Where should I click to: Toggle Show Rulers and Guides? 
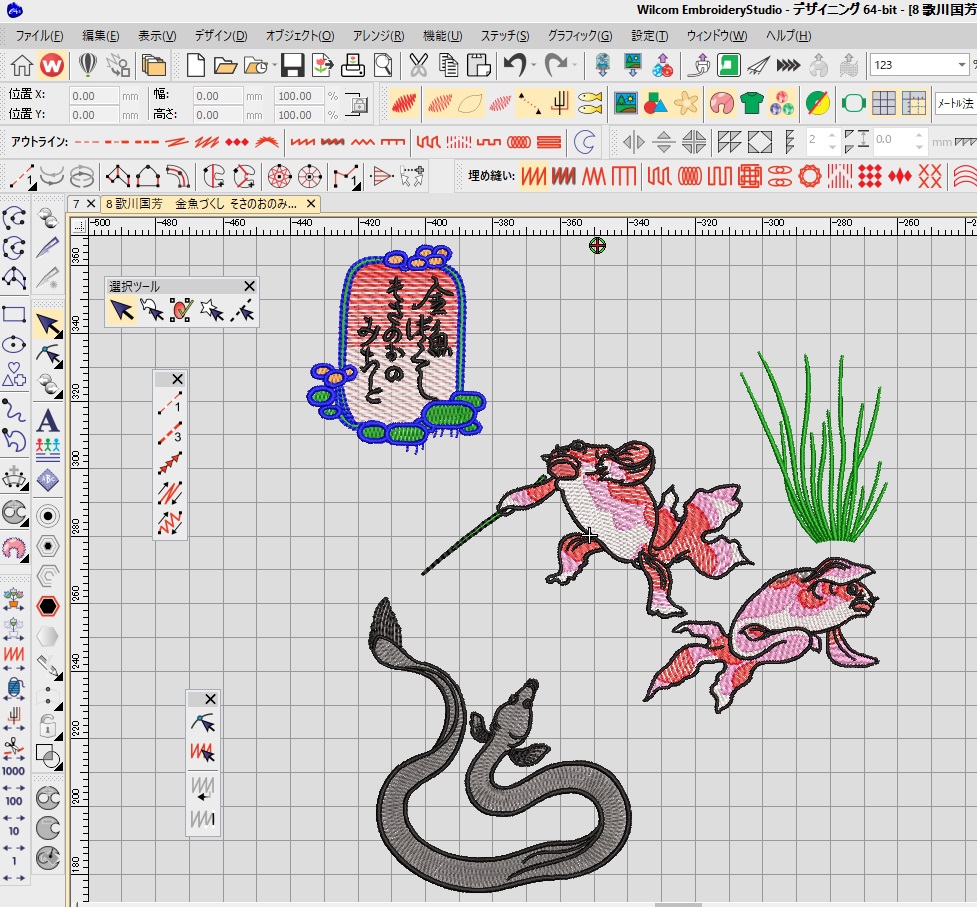point(913,103)
